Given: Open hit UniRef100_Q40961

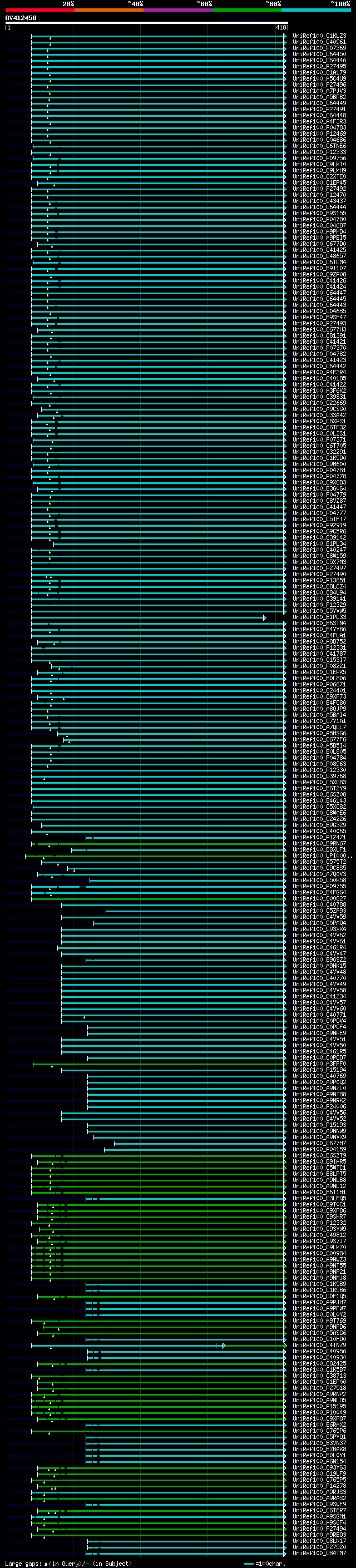Looking at the screenshot, I should [x=319, y=42].
